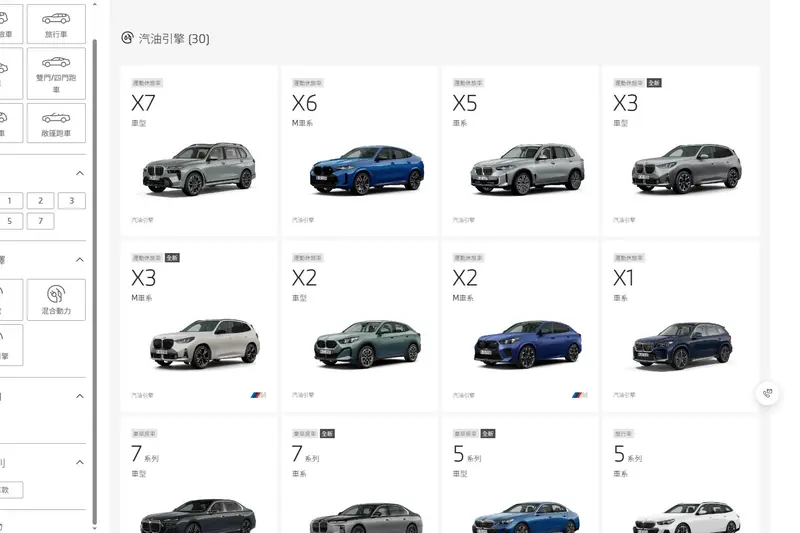The image size is (800, 533).
Task: Collapse the powertrain section containing 混合動力
Action: pos(80,260)
